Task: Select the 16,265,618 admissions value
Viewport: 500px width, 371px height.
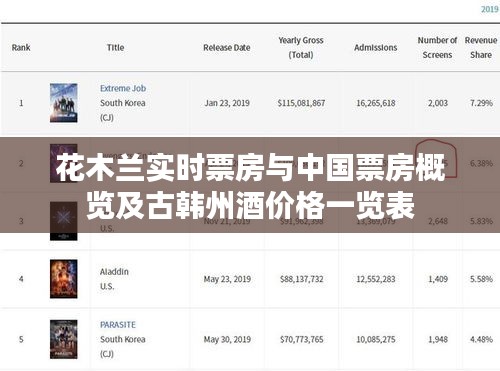Action: (x=376, y=103)
